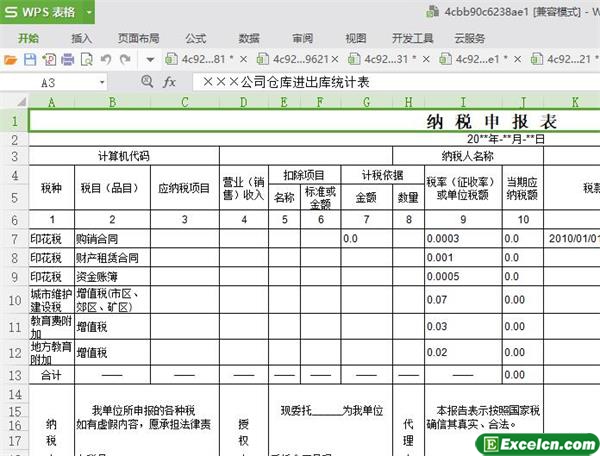Viewport: 600px width, 456px height.
Task: Click the 扣除项目 header cell
Action: click(x=305, y=175)
